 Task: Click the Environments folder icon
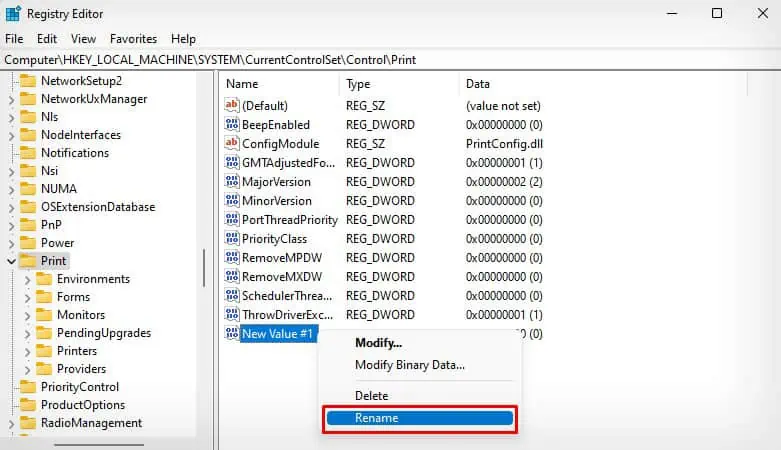pyautogui.click(x=44, y=279)
